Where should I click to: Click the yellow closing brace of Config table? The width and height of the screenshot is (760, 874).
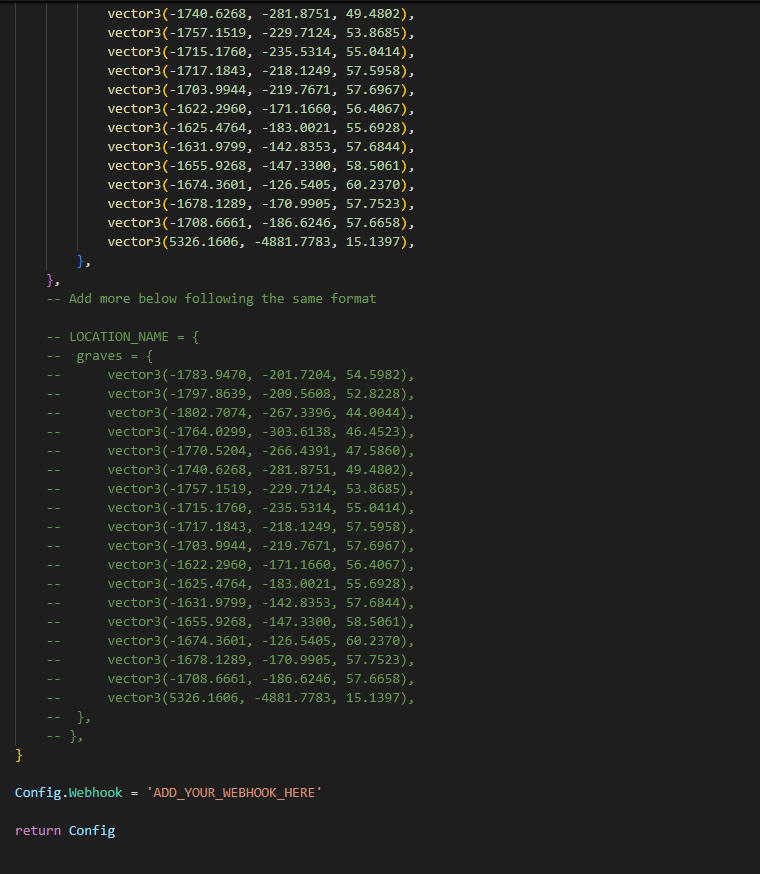19,755
